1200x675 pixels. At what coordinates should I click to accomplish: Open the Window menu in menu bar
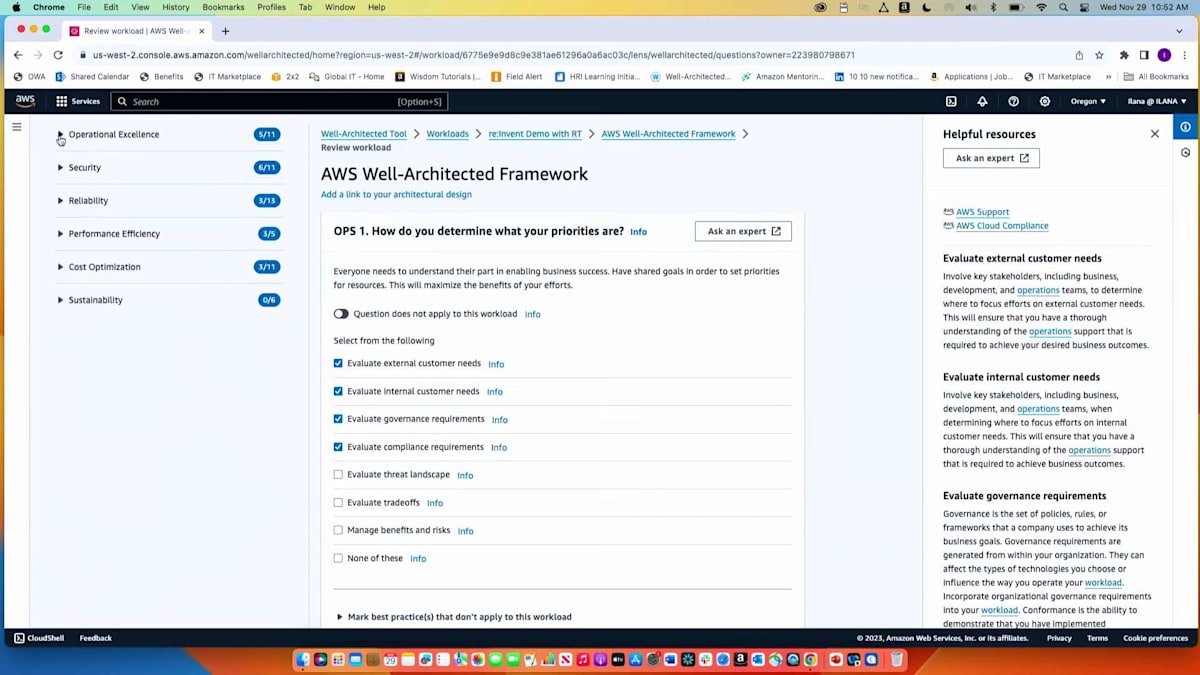[340, 7]
